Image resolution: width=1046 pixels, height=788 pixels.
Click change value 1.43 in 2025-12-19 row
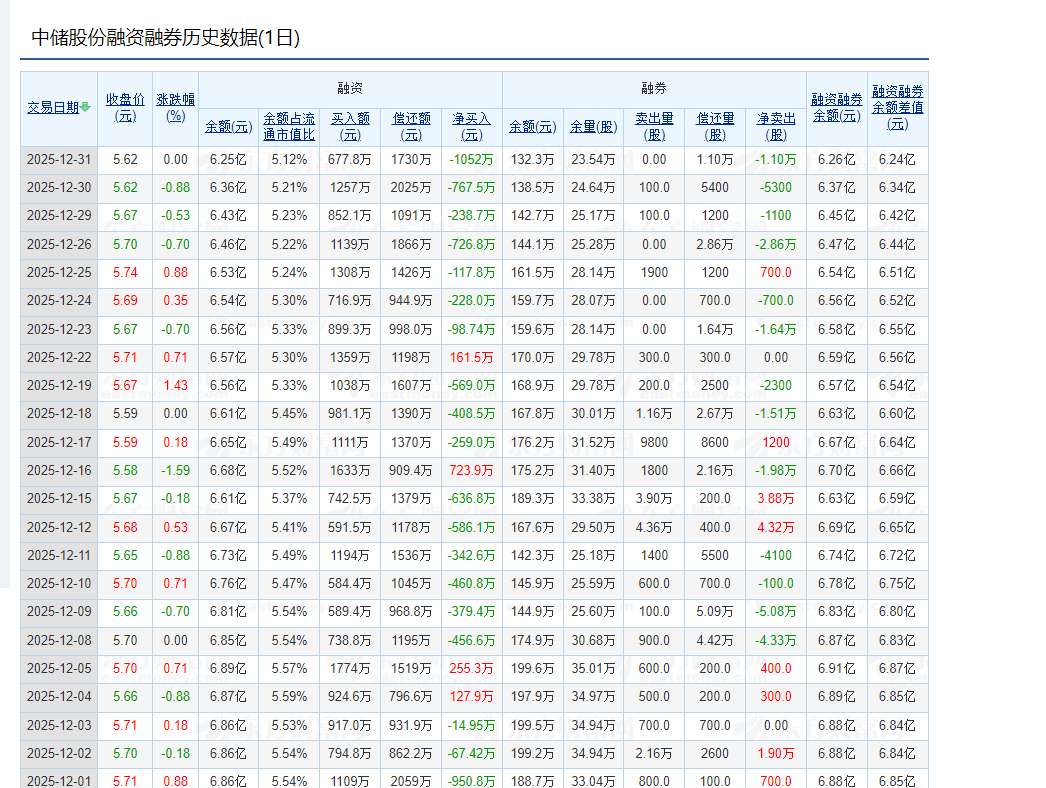pos(175,385)
